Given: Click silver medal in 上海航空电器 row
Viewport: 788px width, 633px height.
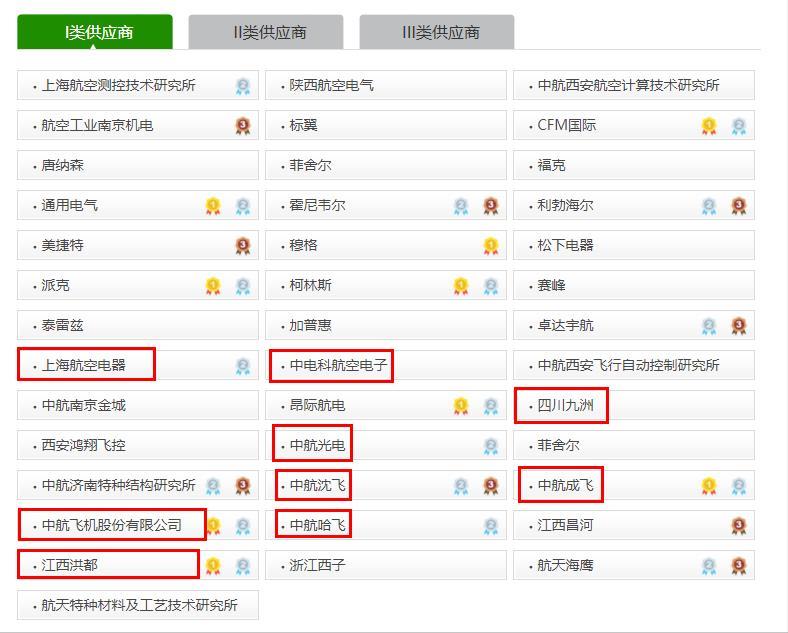Looking at the screenshot, I should click(243, 366).
